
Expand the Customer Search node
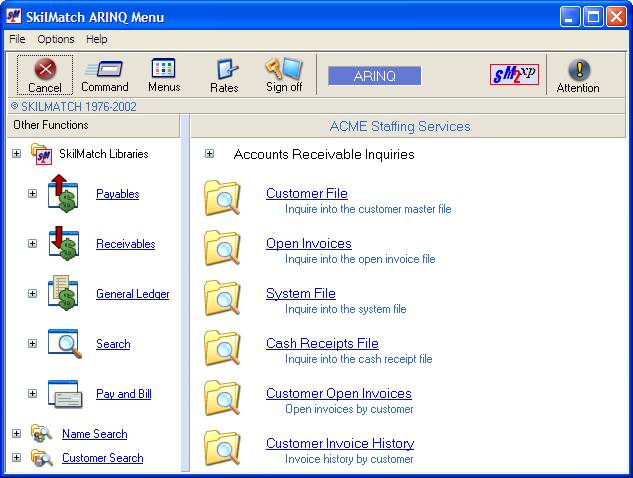[x=17, y=458]
